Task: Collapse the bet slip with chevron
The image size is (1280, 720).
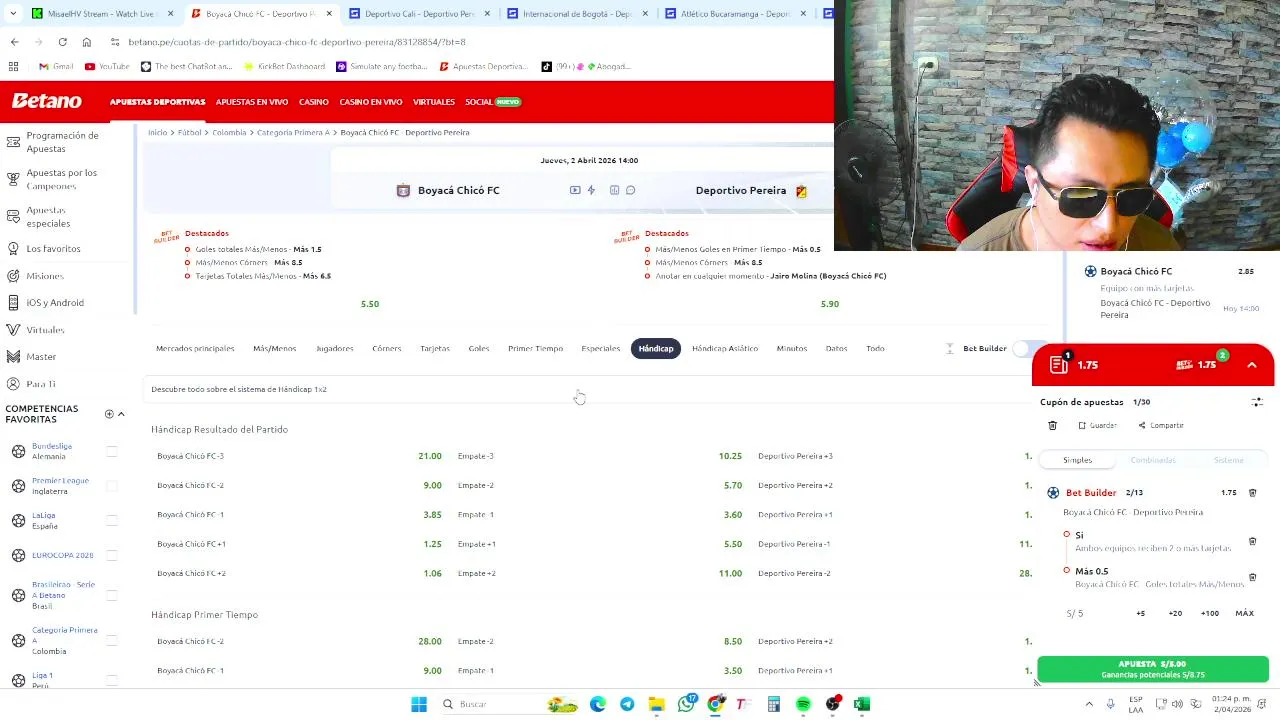Action: point(1252,365)
